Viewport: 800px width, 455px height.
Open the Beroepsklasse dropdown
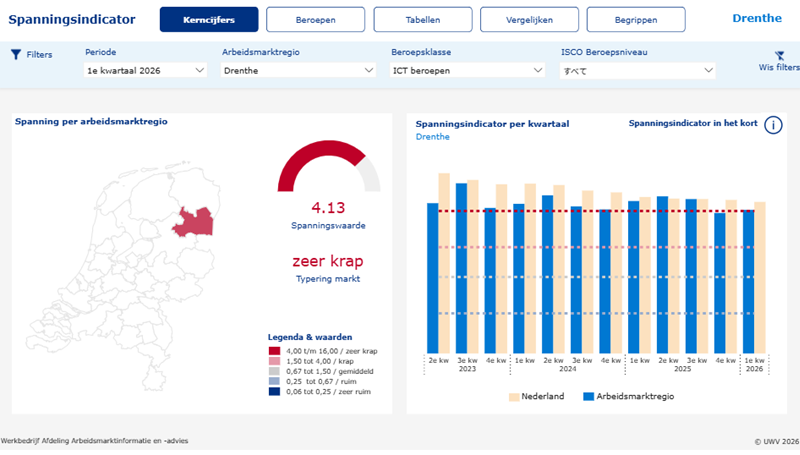(x=467, y=70)
